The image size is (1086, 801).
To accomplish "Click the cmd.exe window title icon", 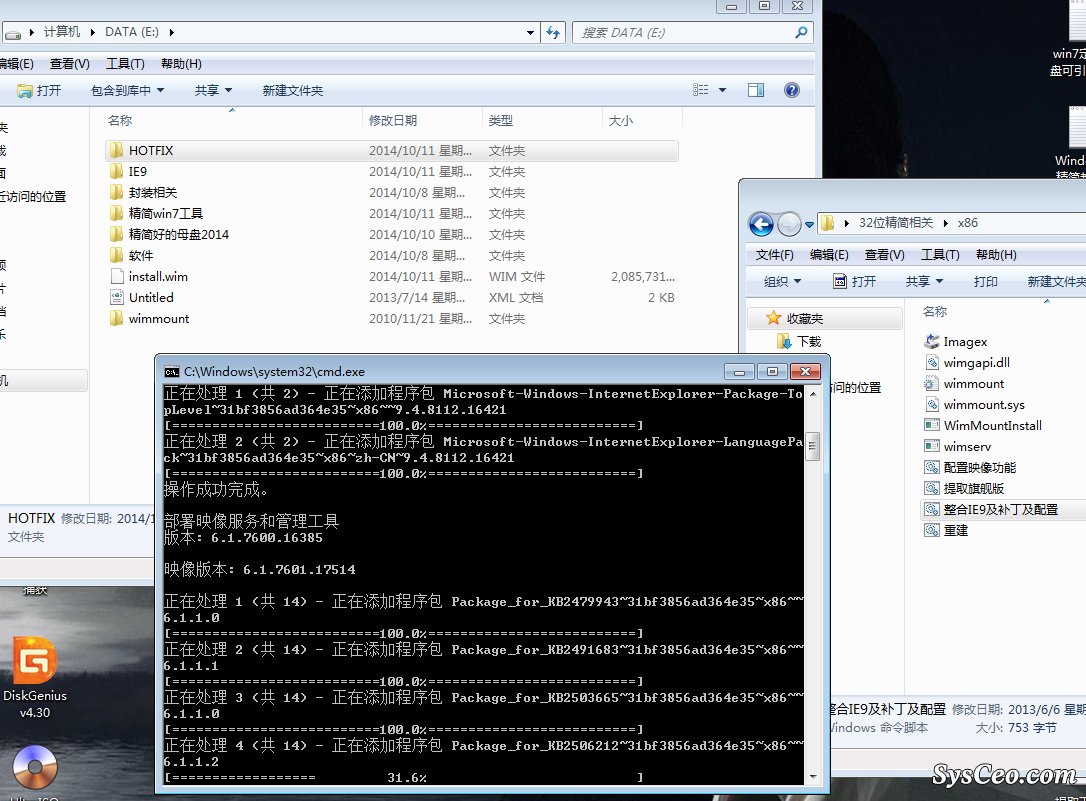I will [171, 372].
